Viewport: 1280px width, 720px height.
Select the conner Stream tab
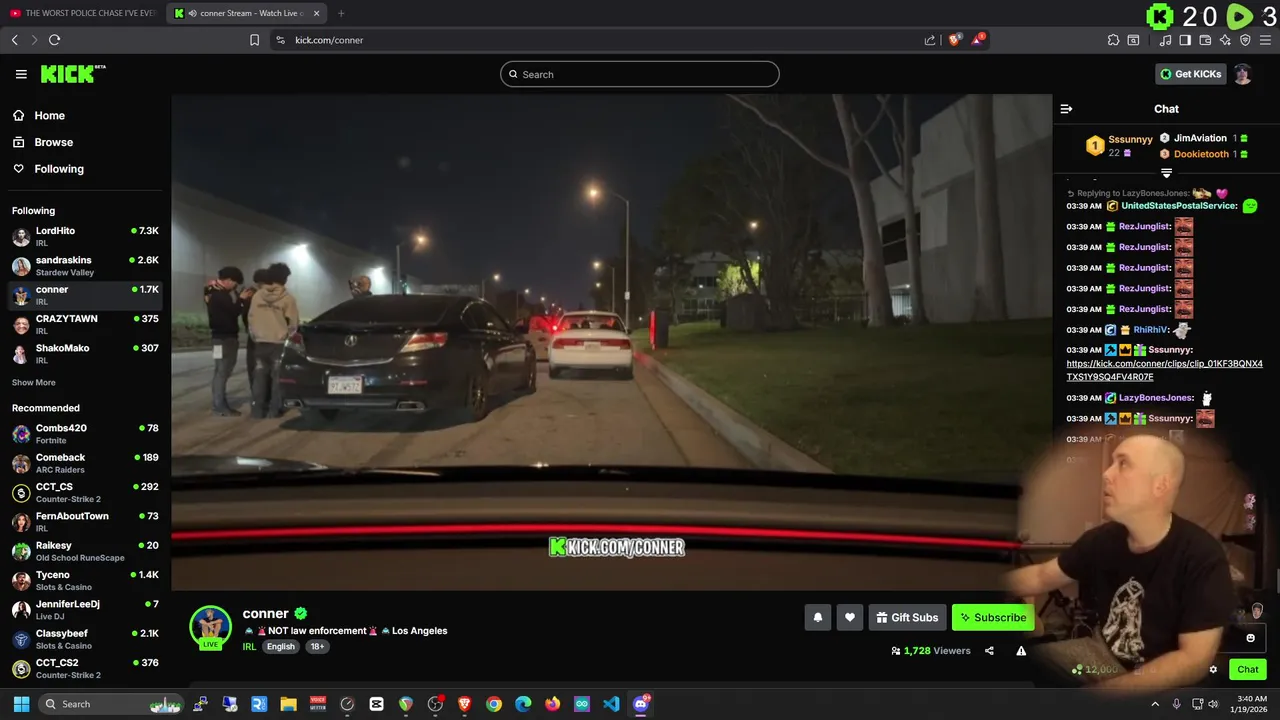[x=247, y=13]
